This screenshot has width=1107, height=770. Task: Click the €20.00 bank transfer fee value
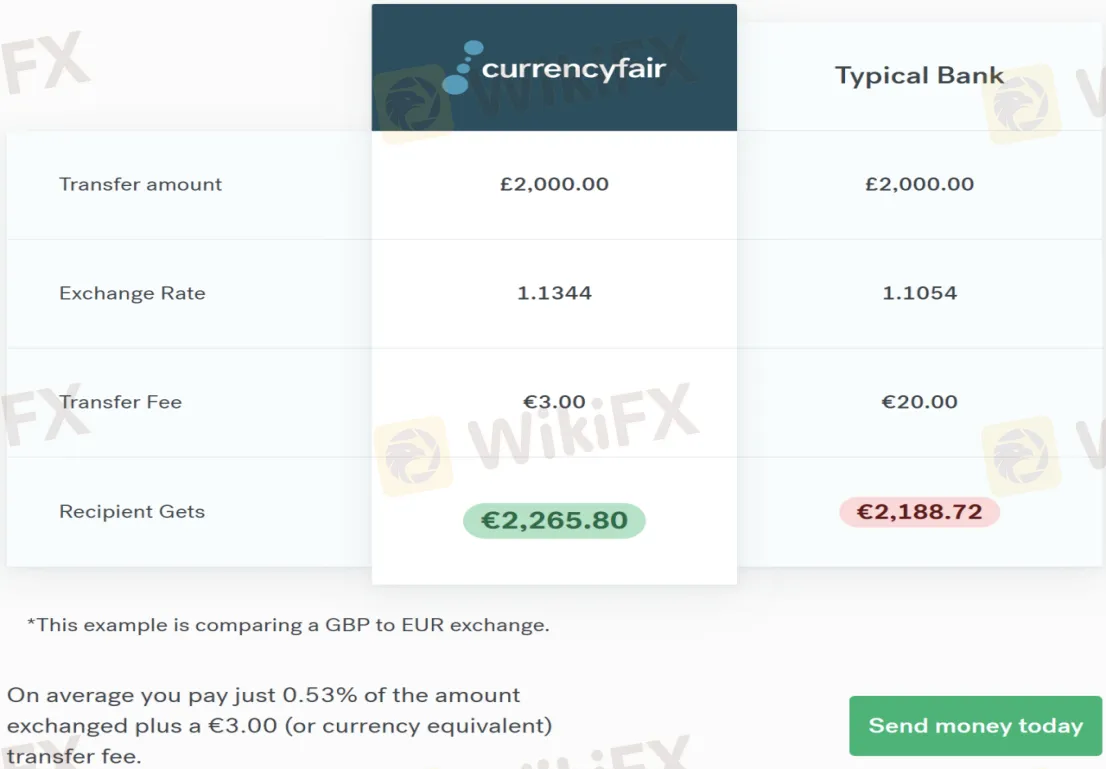[919, 402]
